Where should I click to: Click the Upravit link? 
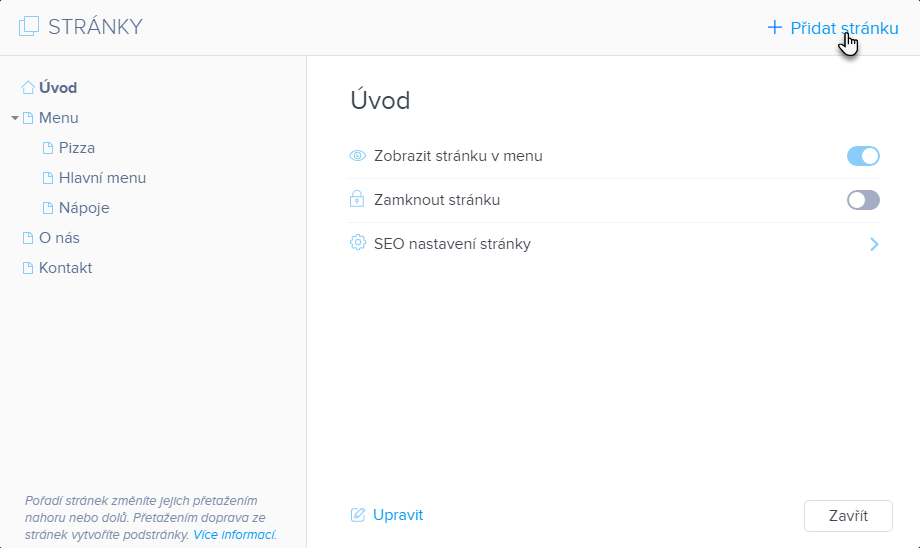click(398, 515)
